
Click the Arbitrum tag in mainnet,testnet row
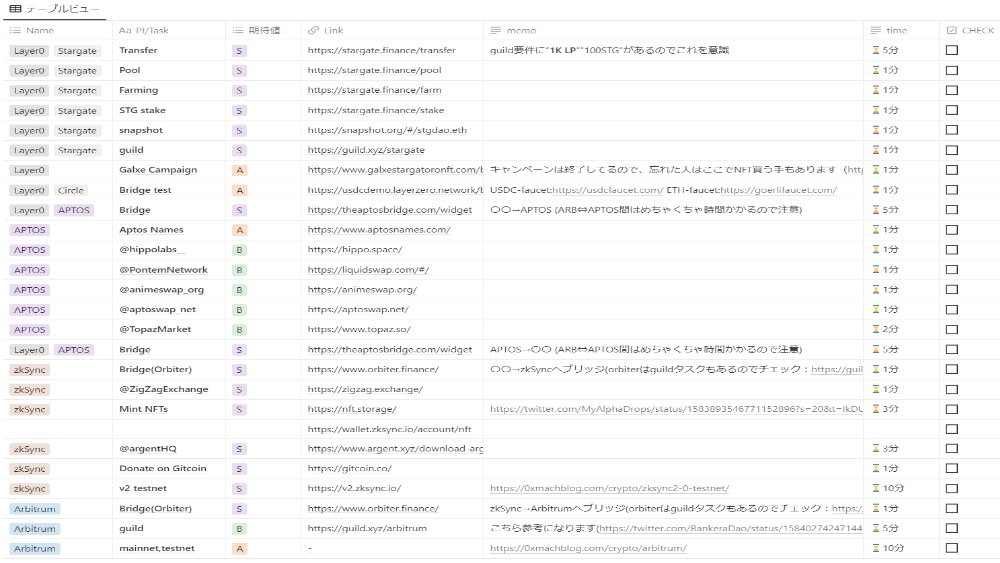click(35, 549)
